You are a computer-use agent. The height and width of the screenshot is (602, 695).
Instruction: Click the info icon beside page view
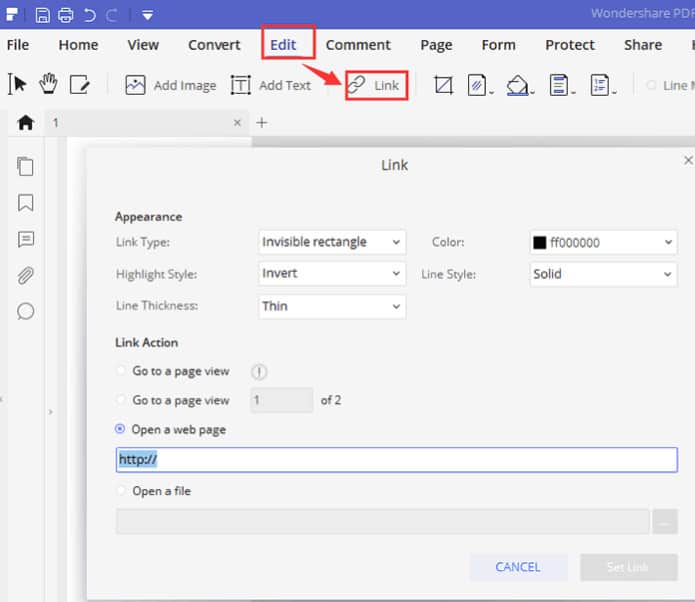click(259, 371)
